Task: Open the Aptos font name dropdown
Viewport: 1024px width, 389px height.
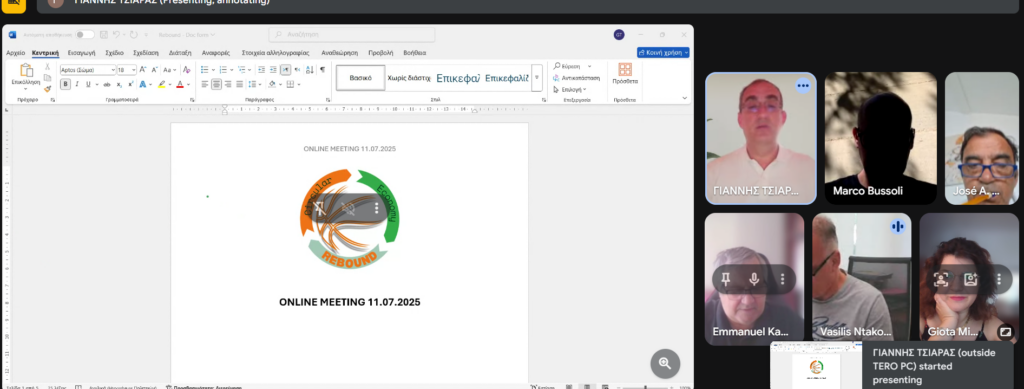Action: pyautogui.click(x=88, y=70)
